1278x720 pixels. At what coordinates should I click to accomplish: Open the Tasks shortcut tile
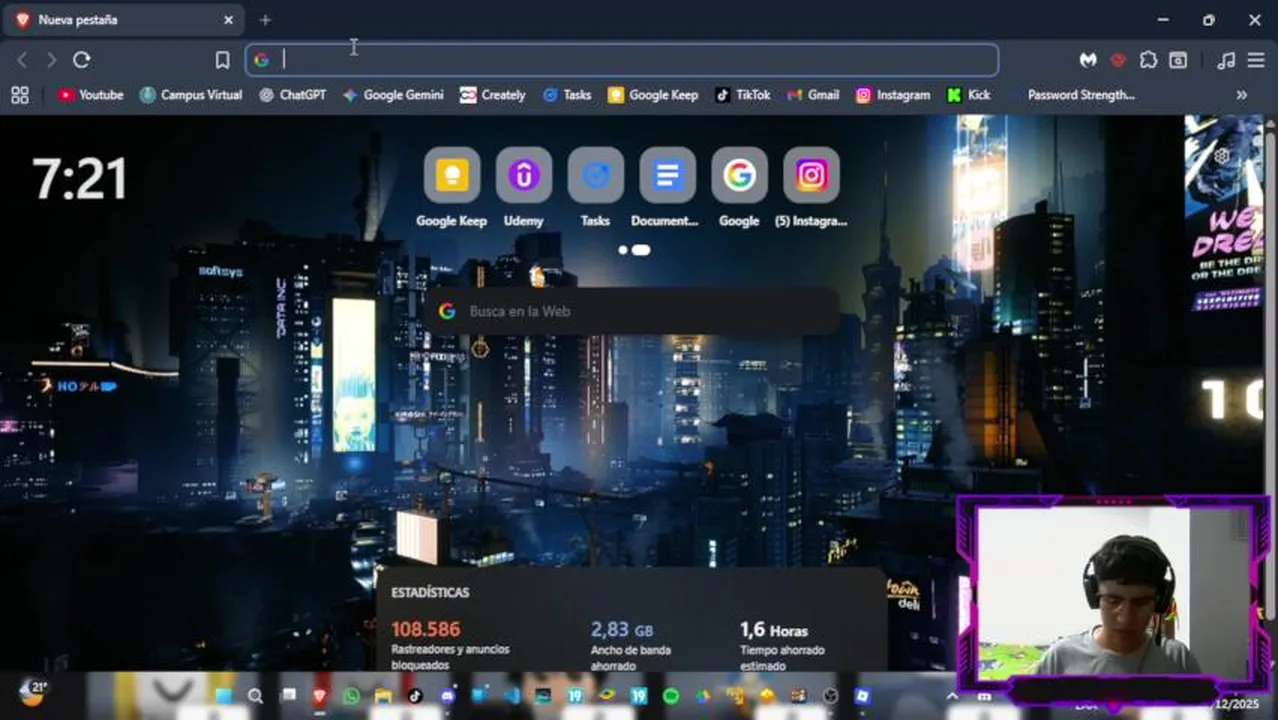[x=595, y=188]
